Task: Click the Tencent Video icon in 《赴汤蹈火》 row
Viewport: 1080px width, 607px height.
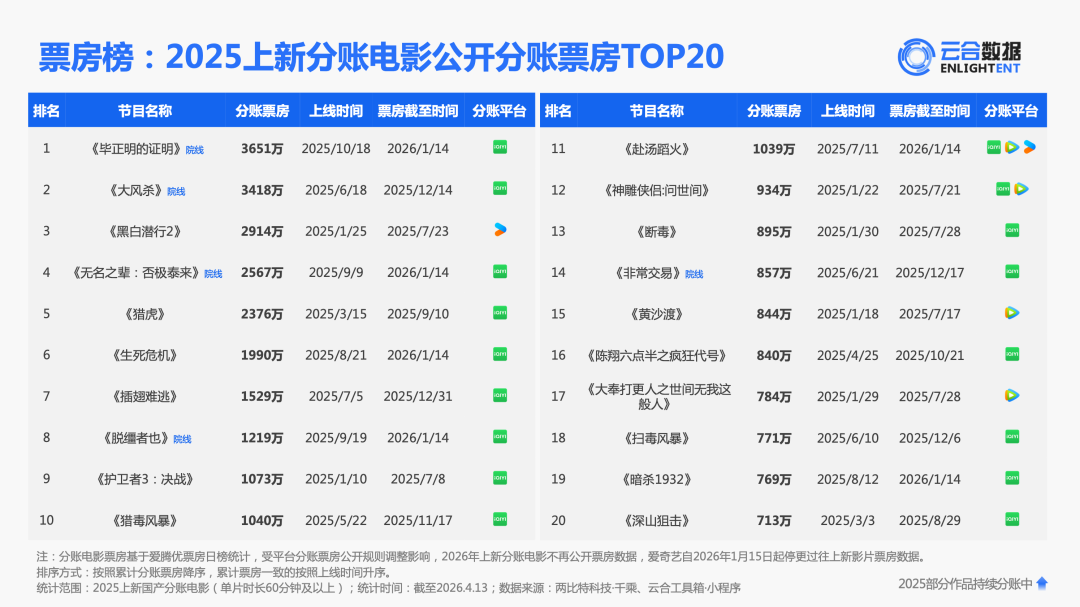Action: coord(1012,147)
